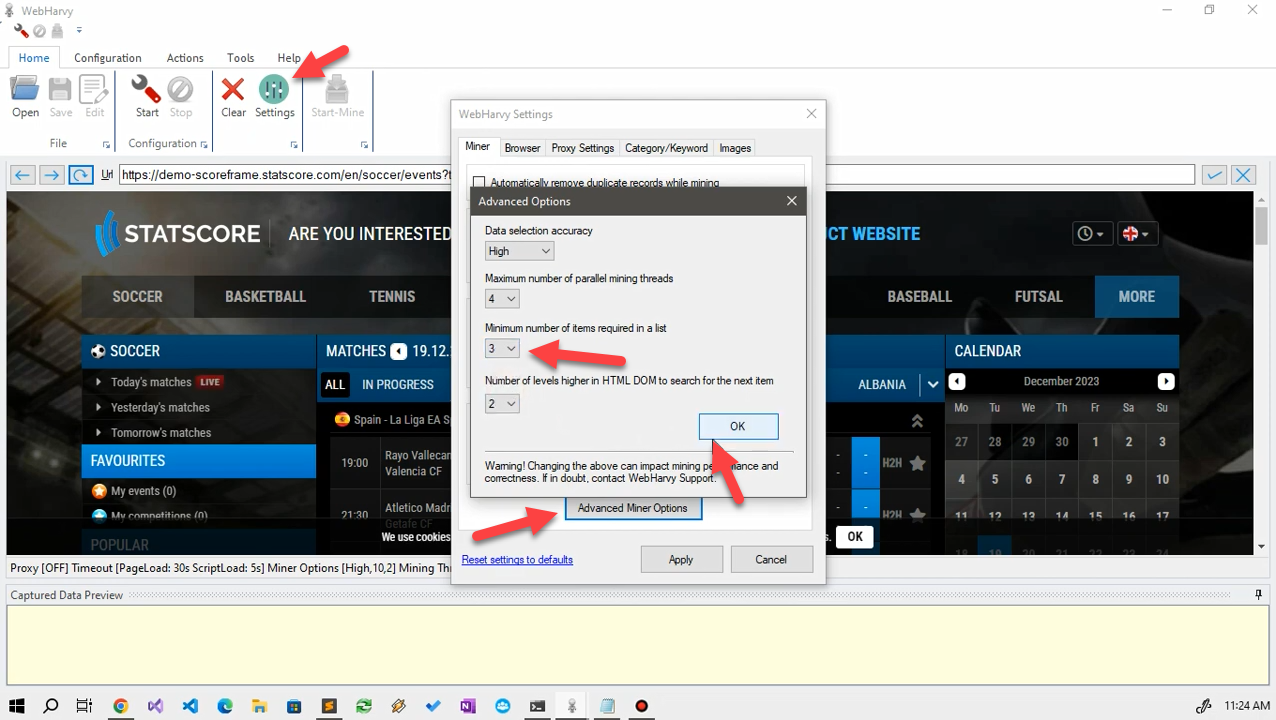Image resolution: width=1276 pixels, height=720 pixels.
Task: Open Google Chrome from the taskbar
Action: click(x=120, y=706)
